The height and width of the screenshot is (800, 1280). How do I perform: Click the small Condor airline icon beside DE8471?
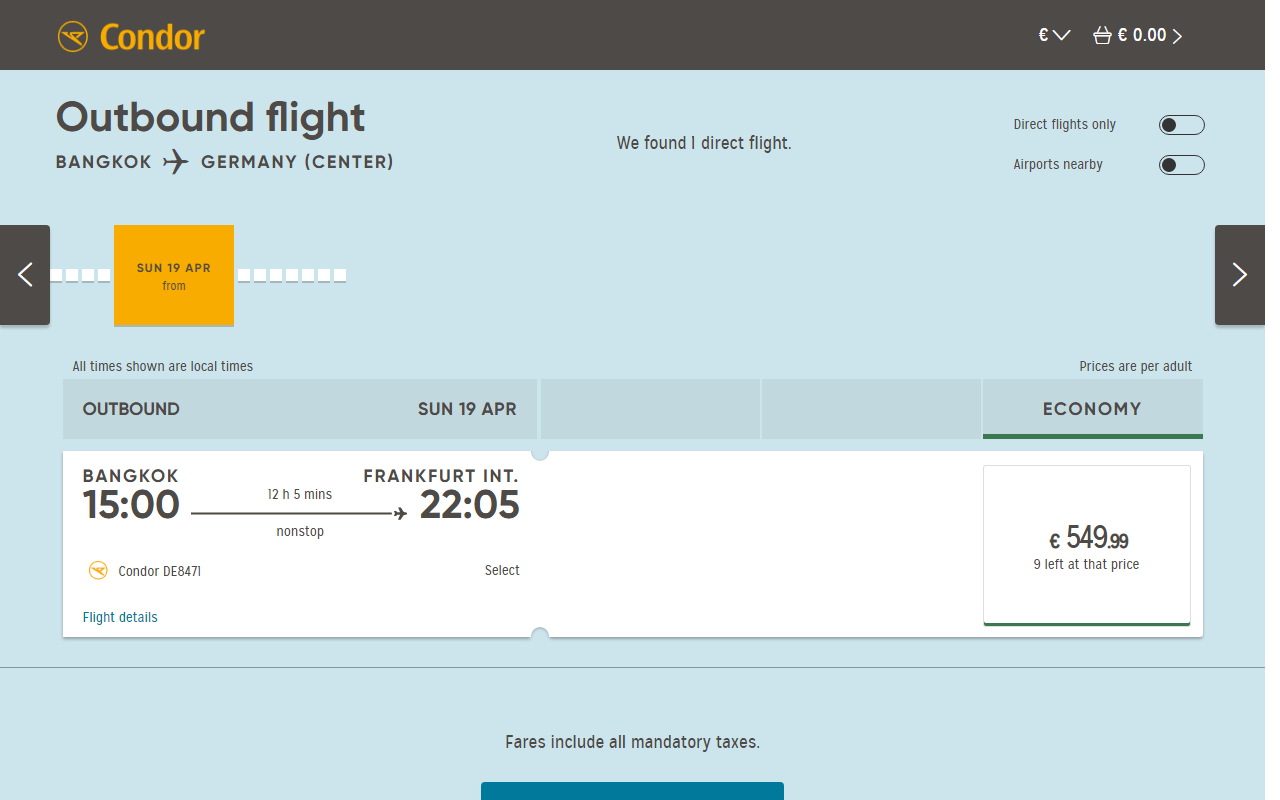pos(98,571)
